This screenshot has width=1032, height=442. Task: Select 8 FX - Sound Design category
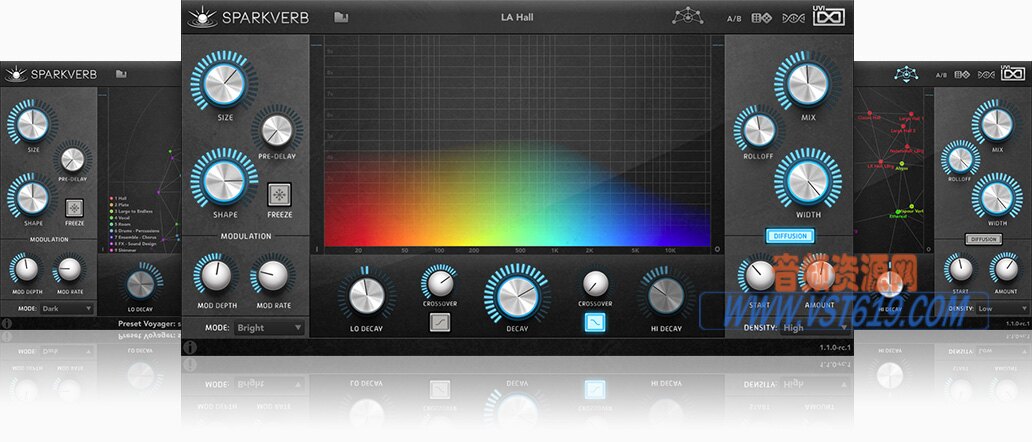(x=134, y=243)
